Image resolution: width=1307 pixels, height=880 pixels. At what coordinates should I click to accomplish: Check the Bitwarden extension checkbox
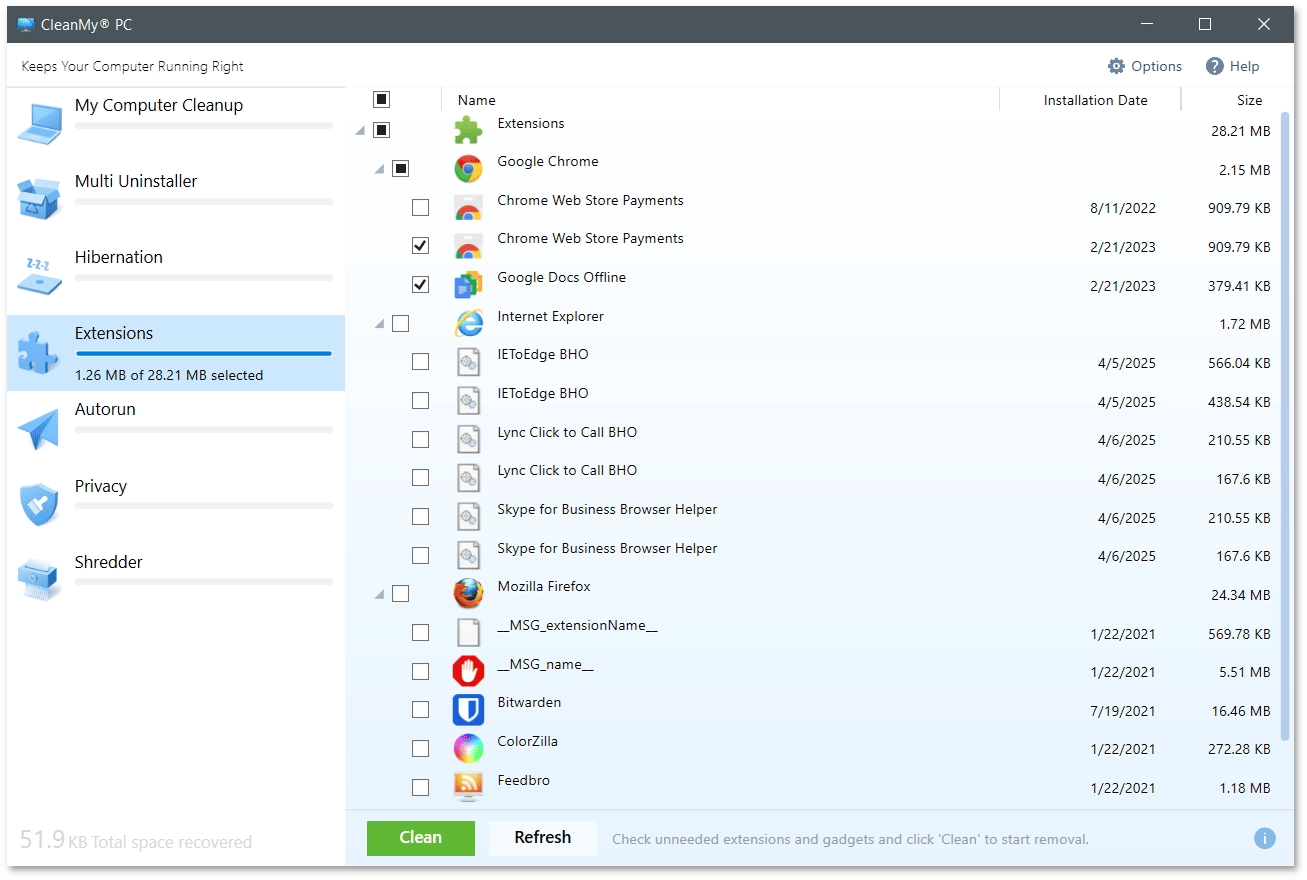(420, 710)
